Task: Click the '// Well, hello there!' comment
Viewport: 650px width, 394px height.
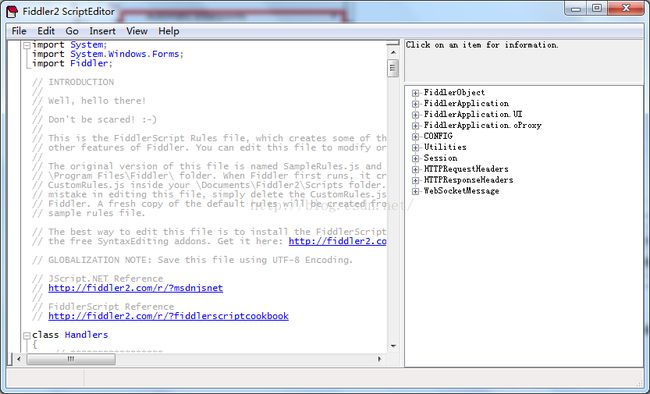Action: pos(89,101)
